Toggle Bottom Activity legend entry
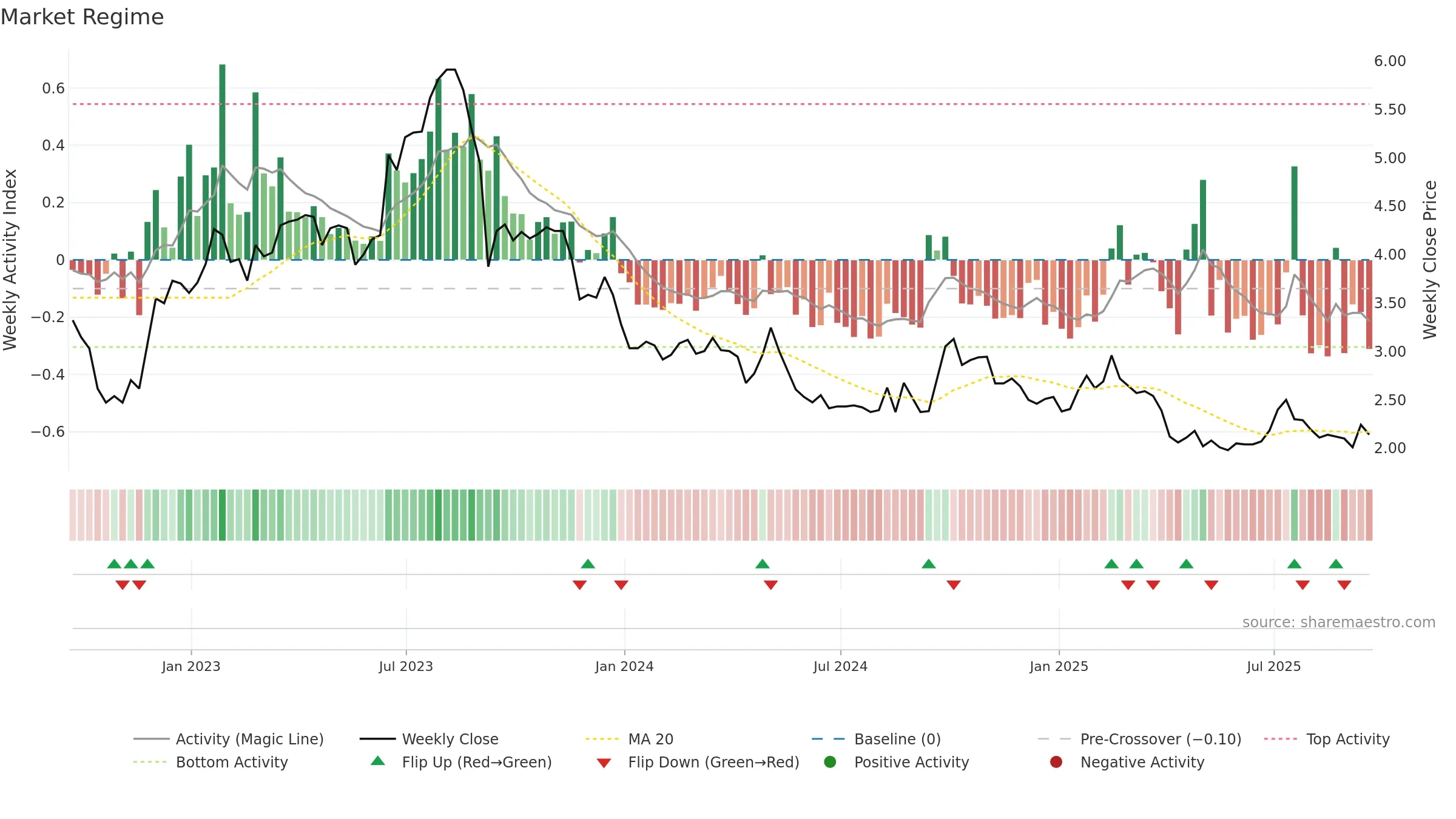Screen dimensions: 1456x819 pyautogui.click(x=211, y=762)
